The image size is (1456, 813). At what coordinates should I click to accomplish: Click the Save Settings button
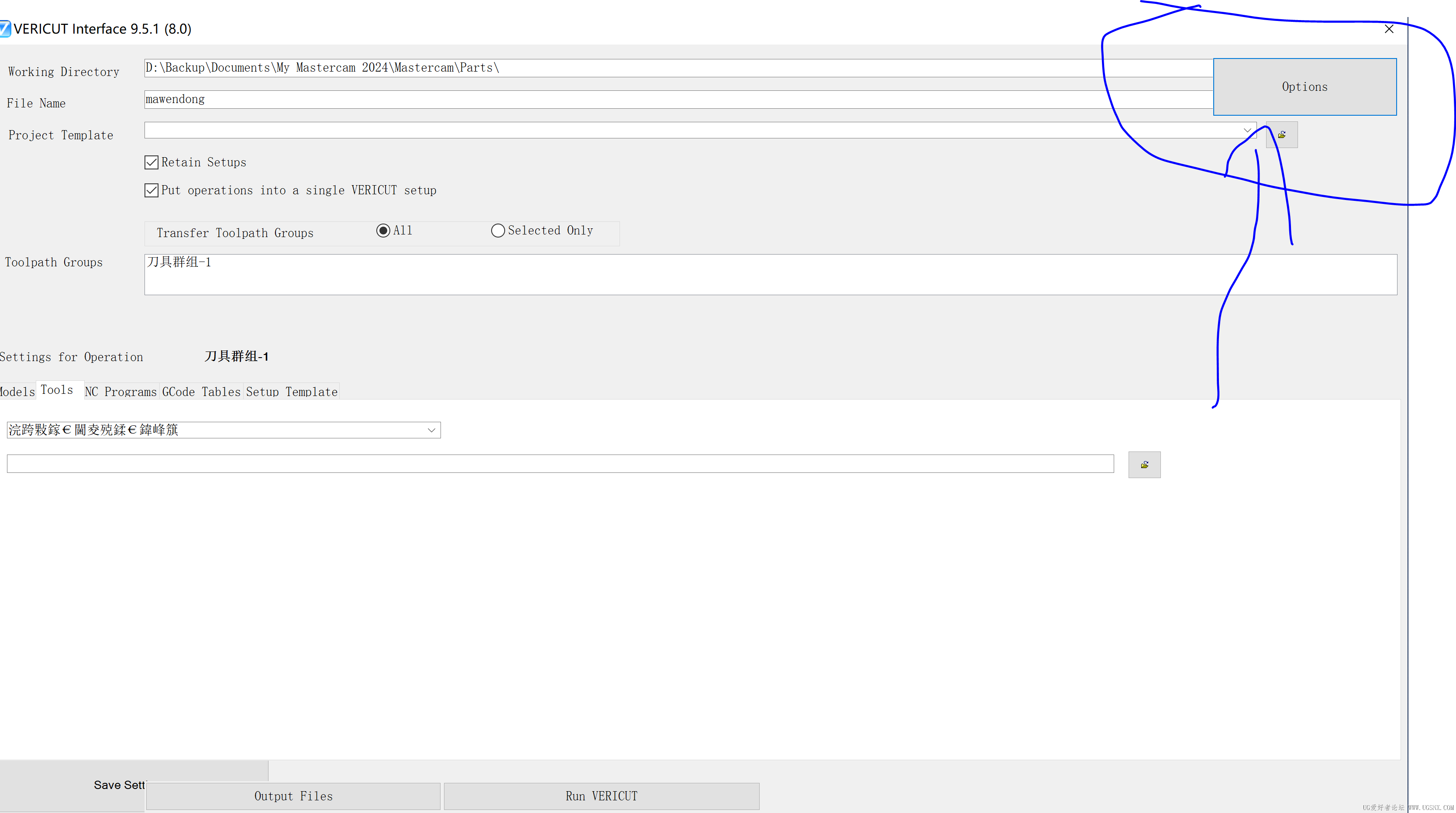[119, 785]
